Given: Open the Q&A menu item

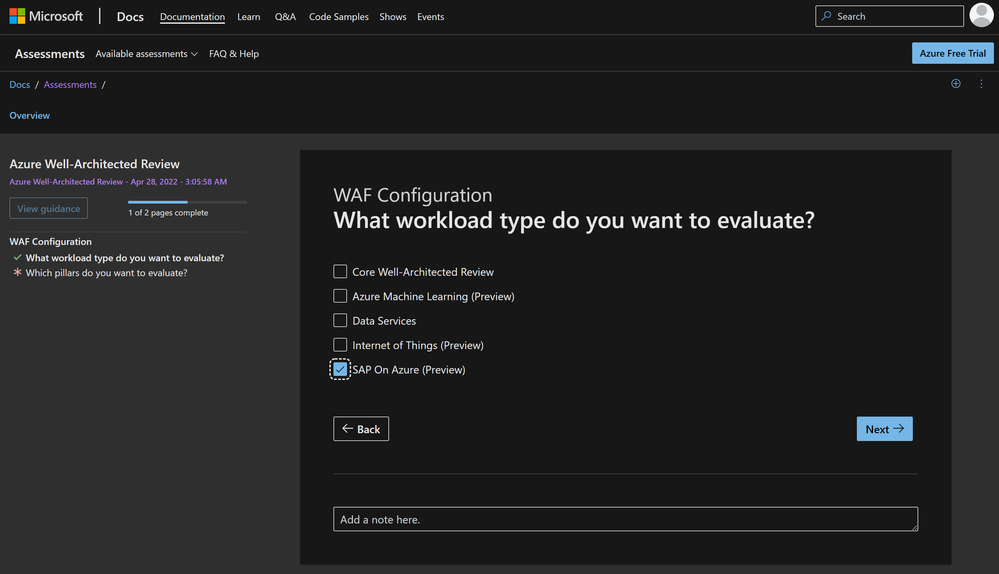Looking at the screenshot, I should point(285,17).
